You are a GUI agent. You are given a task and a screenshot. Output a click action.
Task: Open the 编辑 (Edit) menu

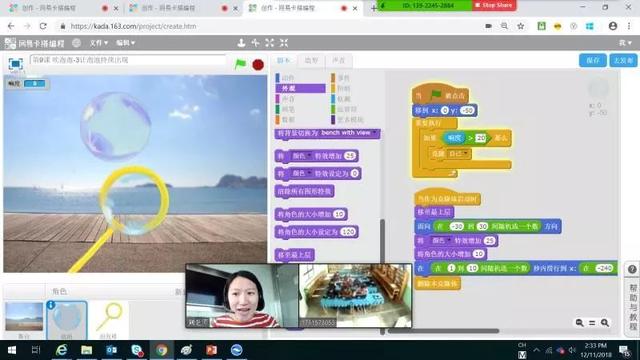pos(125,43)
